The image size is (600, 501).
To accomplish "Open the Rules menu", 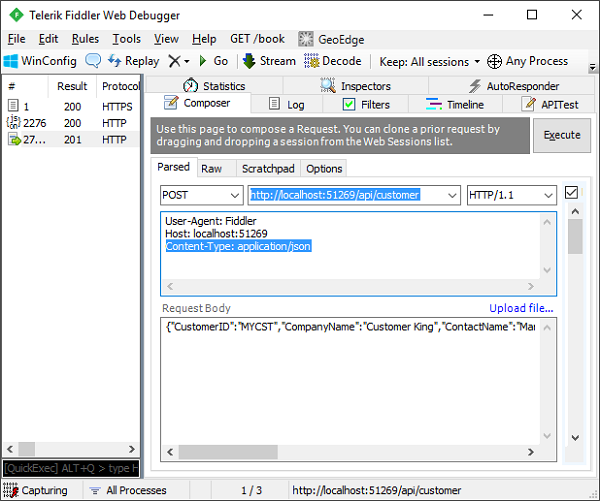I will [85, 39].
